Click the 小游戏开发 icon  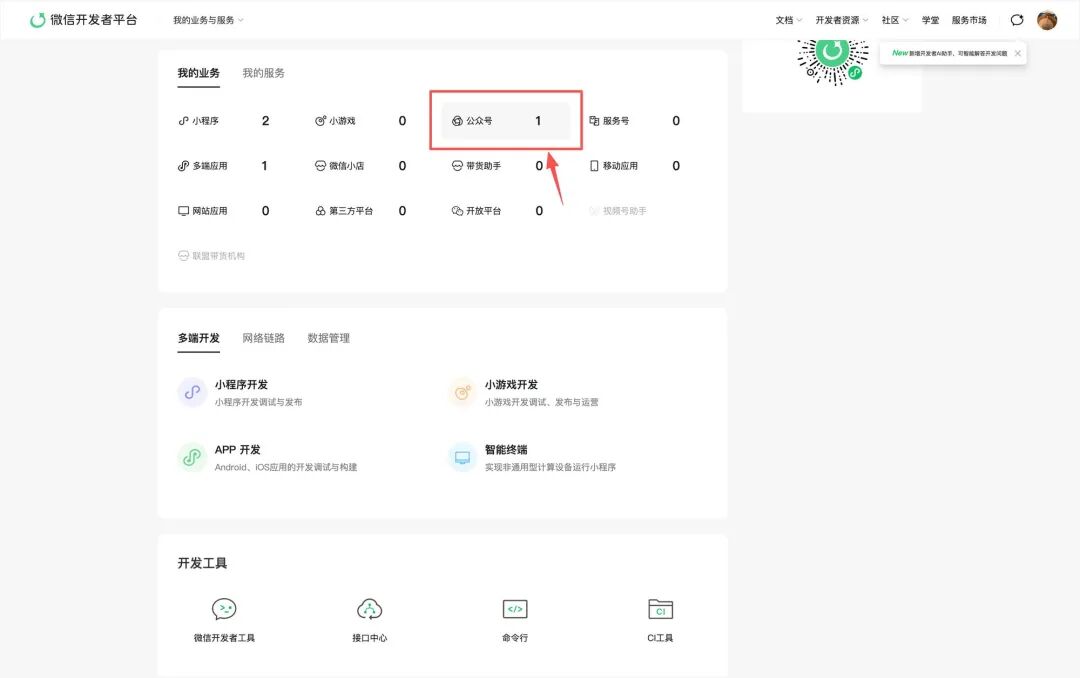(x=462, y=392)
